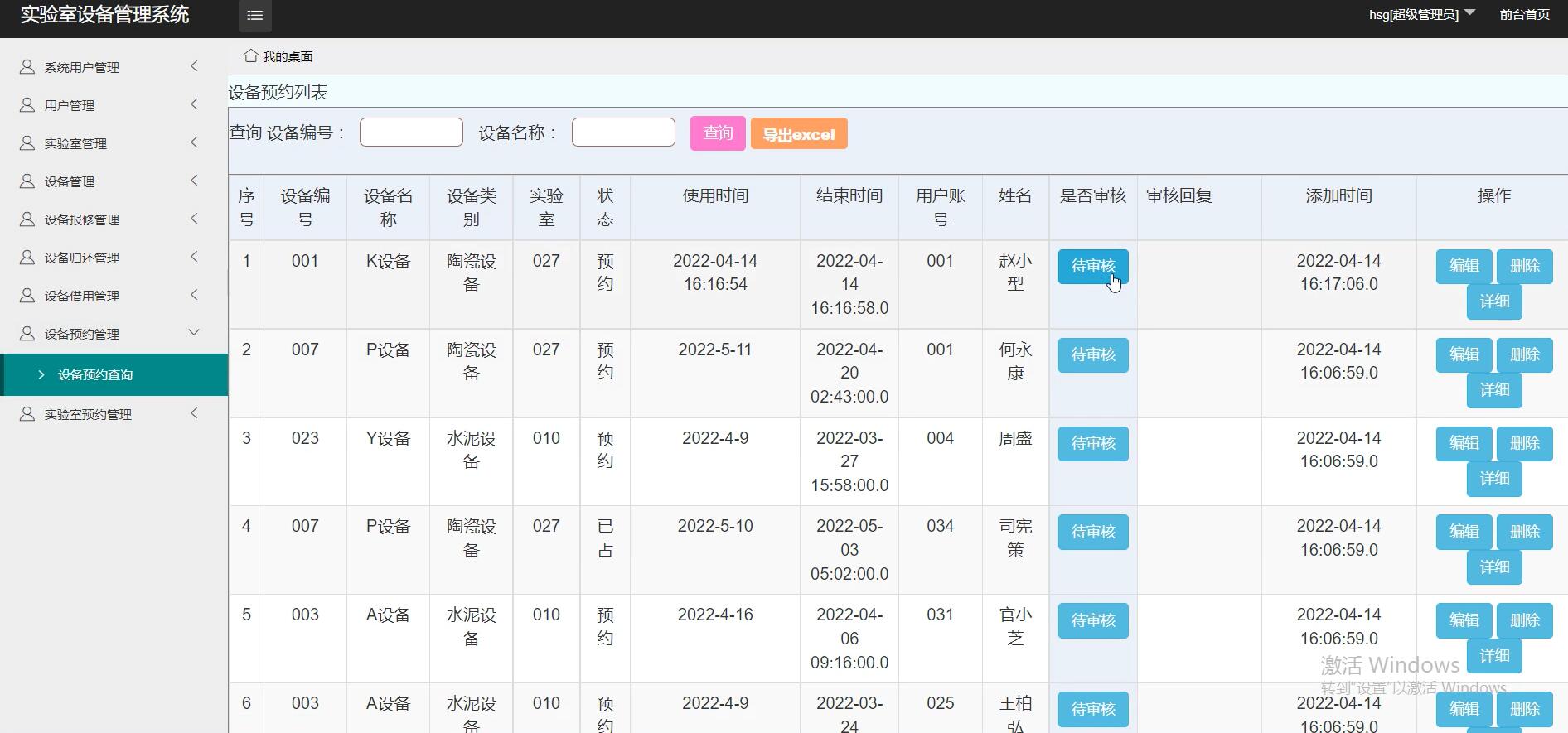Screen dimensions: 1568x733
Task: Click 待审核 for 周盛 row
Action: pyautogui.click(x=1093, y=443)
